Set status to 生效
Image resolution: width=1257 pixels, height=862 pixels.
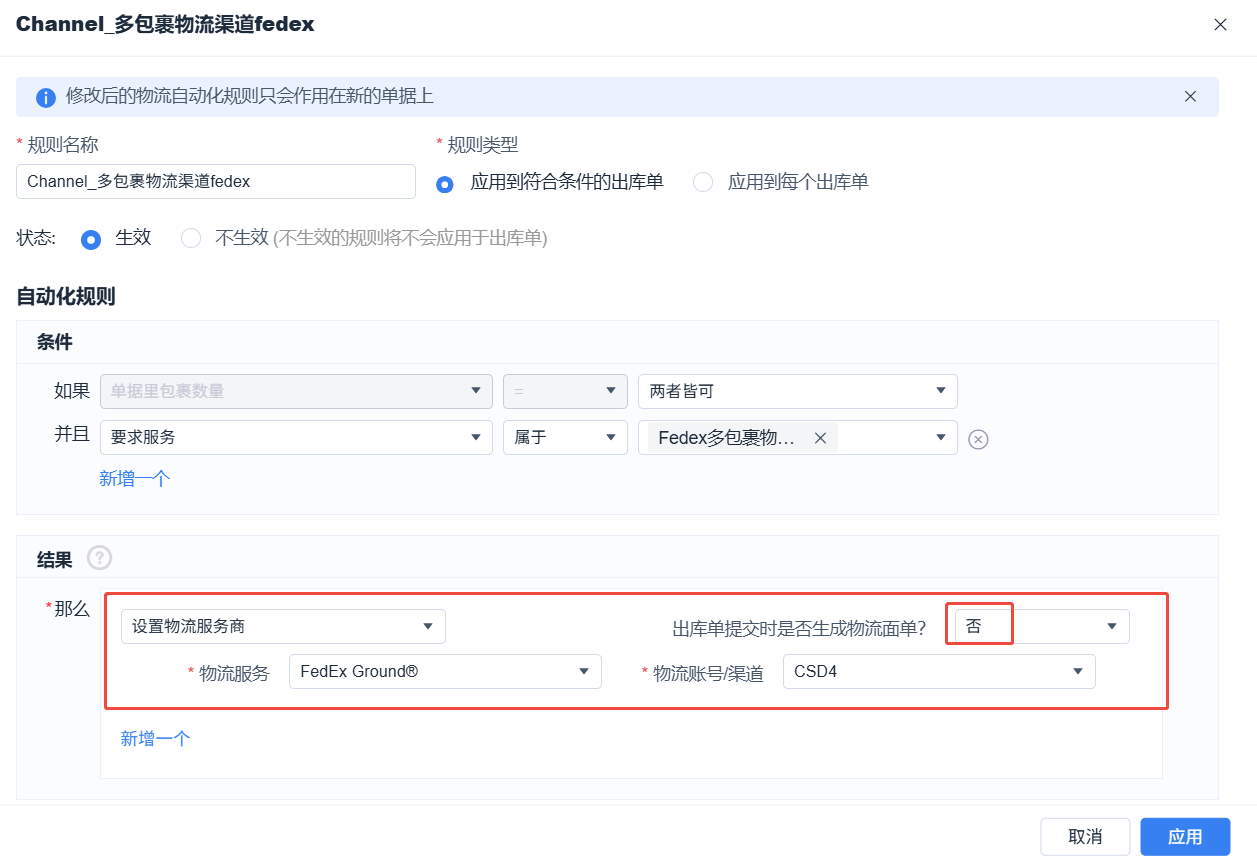point(91,239)
